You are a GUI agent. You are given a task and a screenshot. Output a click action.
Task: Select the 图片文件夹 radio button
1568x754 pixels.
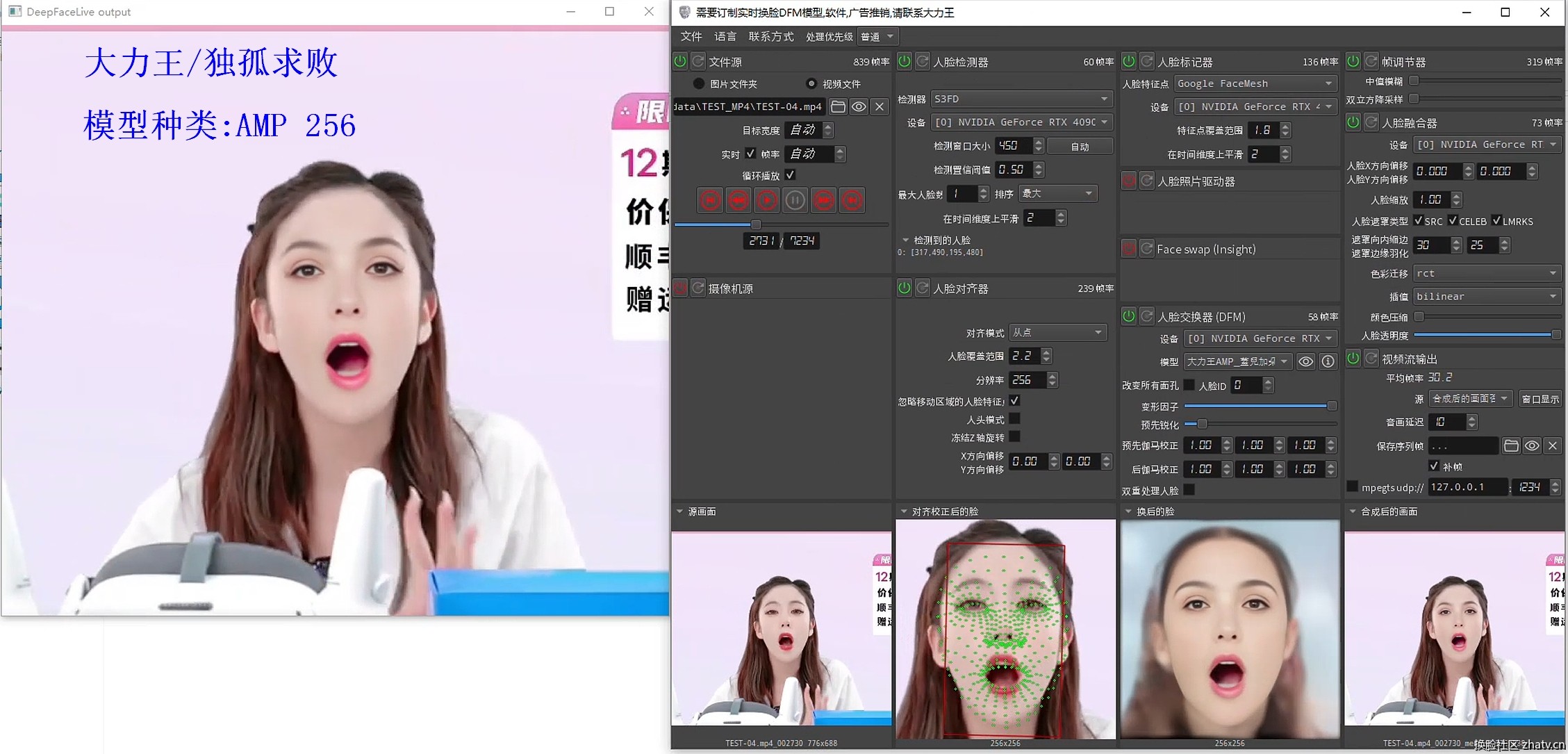click(699, 83)
